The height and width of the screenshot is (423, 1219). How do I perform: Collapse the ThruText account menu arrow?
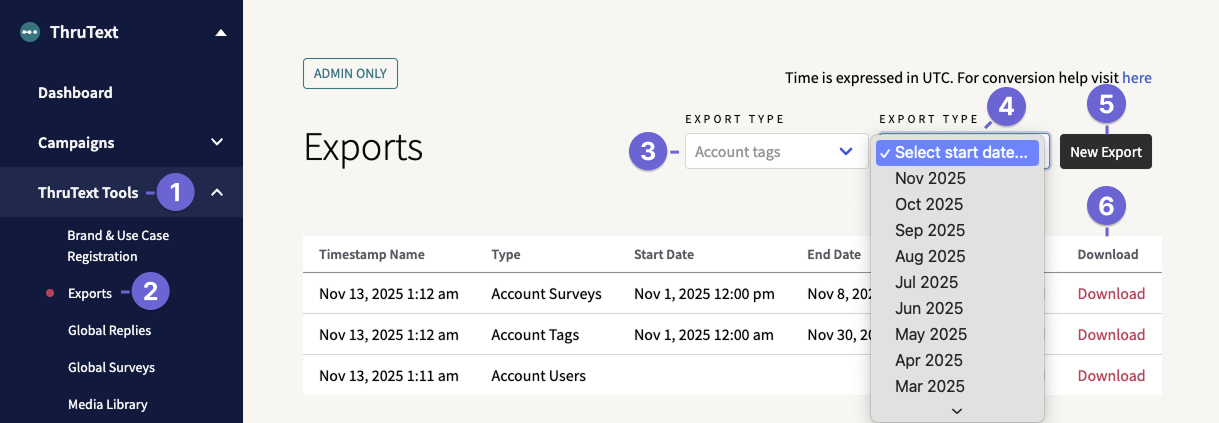(x=220, y=32)
